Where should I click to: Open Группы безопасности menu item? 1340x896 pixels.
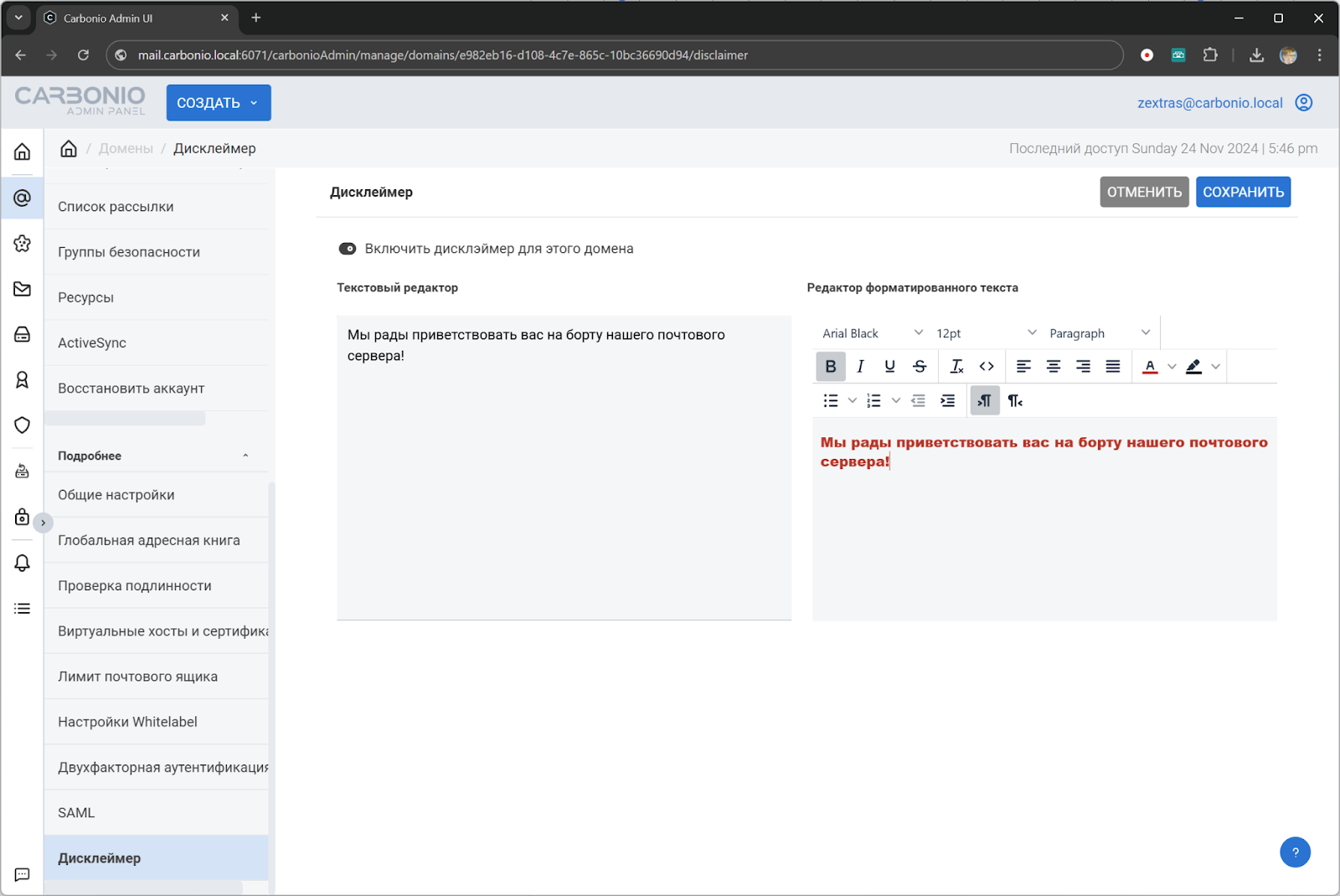[x=157, y=252]
